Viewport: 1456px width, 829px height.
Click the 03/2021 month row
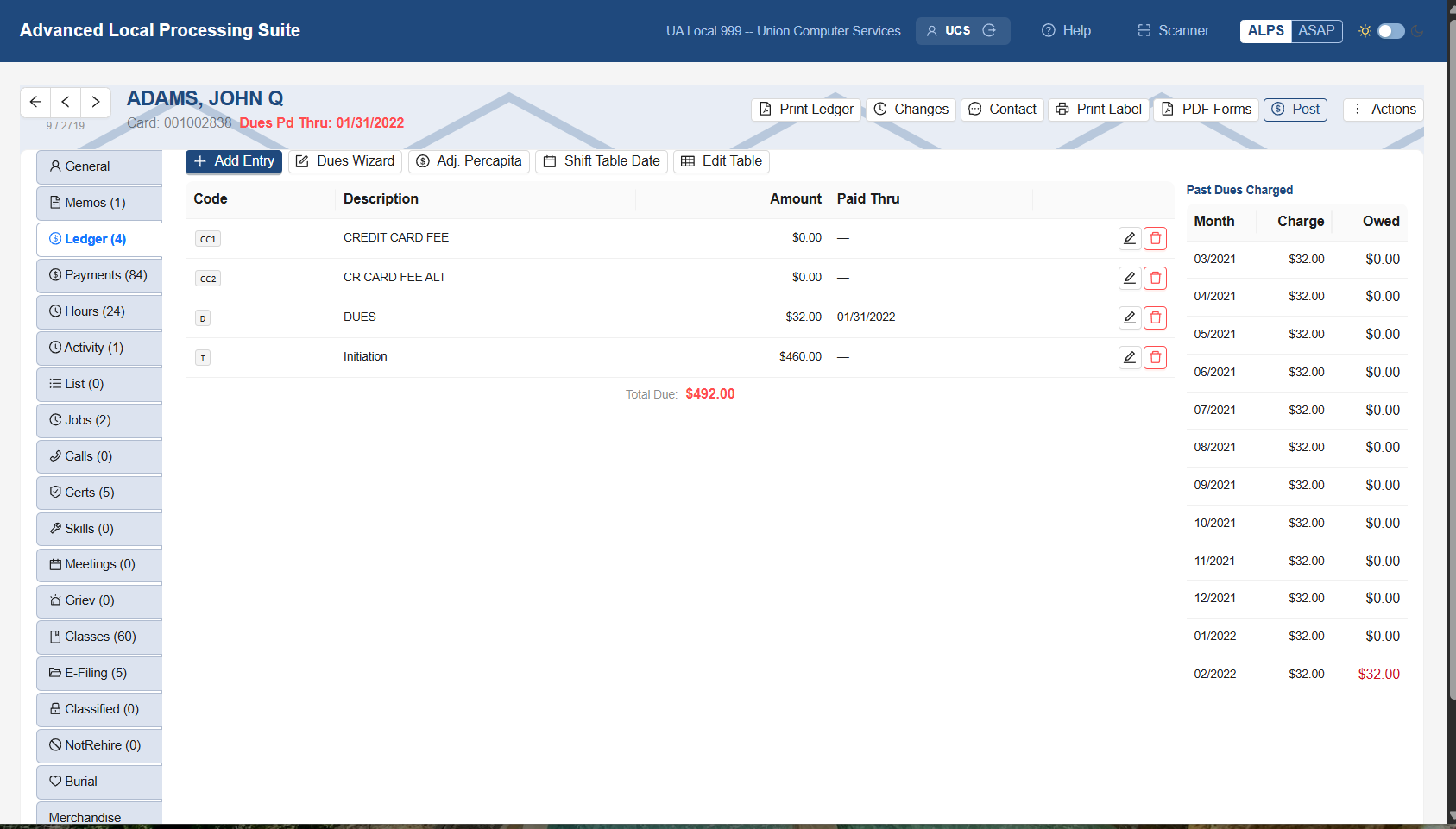[1296, 259]
